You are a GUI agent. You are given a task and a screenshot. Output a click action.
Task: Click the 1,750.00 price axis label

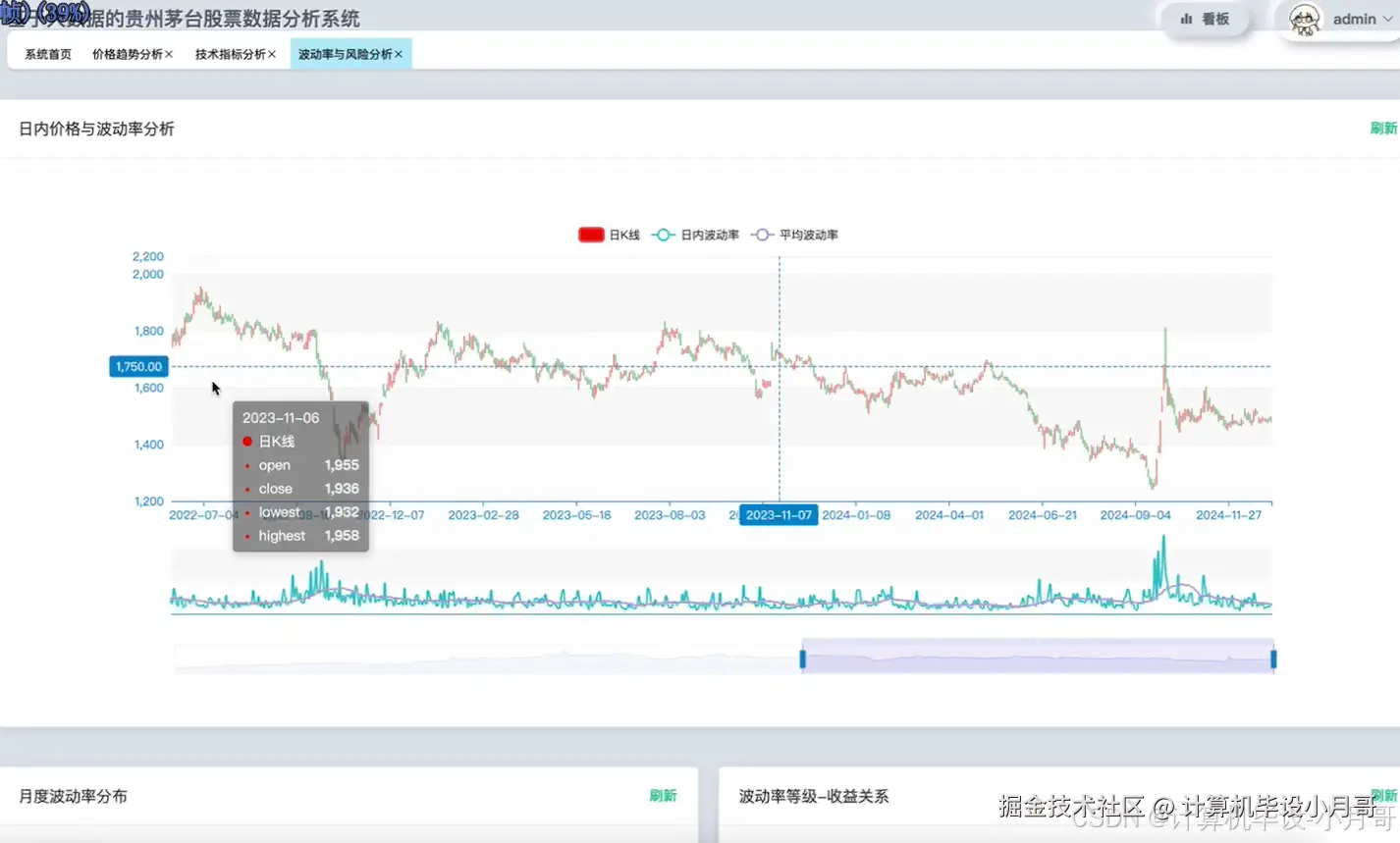(138, 366)
